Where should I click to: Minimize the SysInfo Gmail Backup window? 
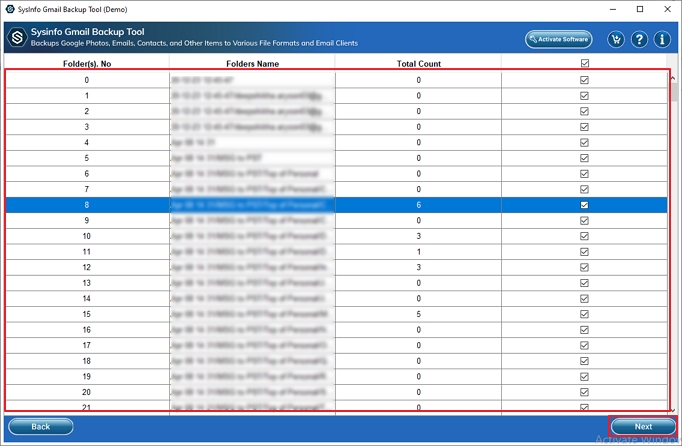(613, 9)
